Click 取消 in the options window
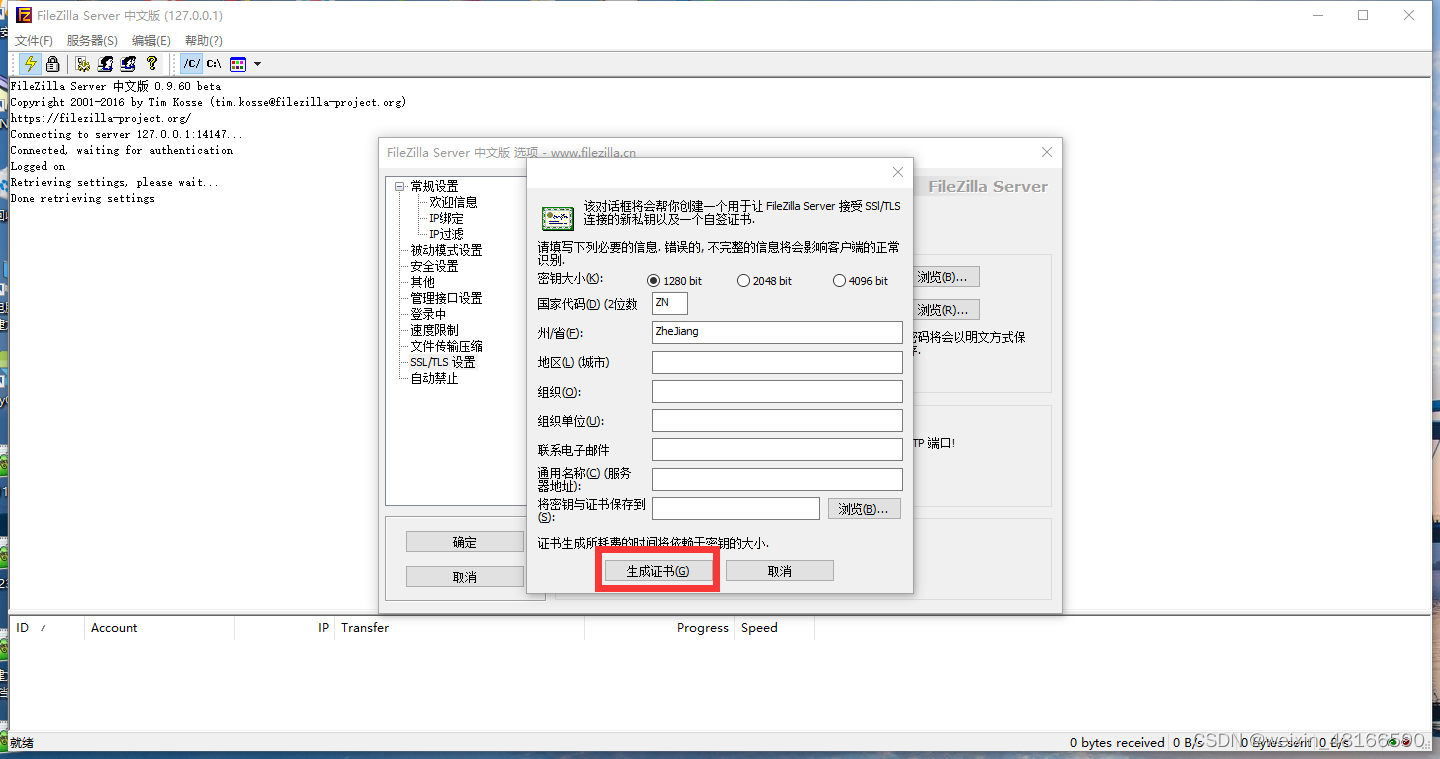The image size is (1440, 759). click(465, 577)
